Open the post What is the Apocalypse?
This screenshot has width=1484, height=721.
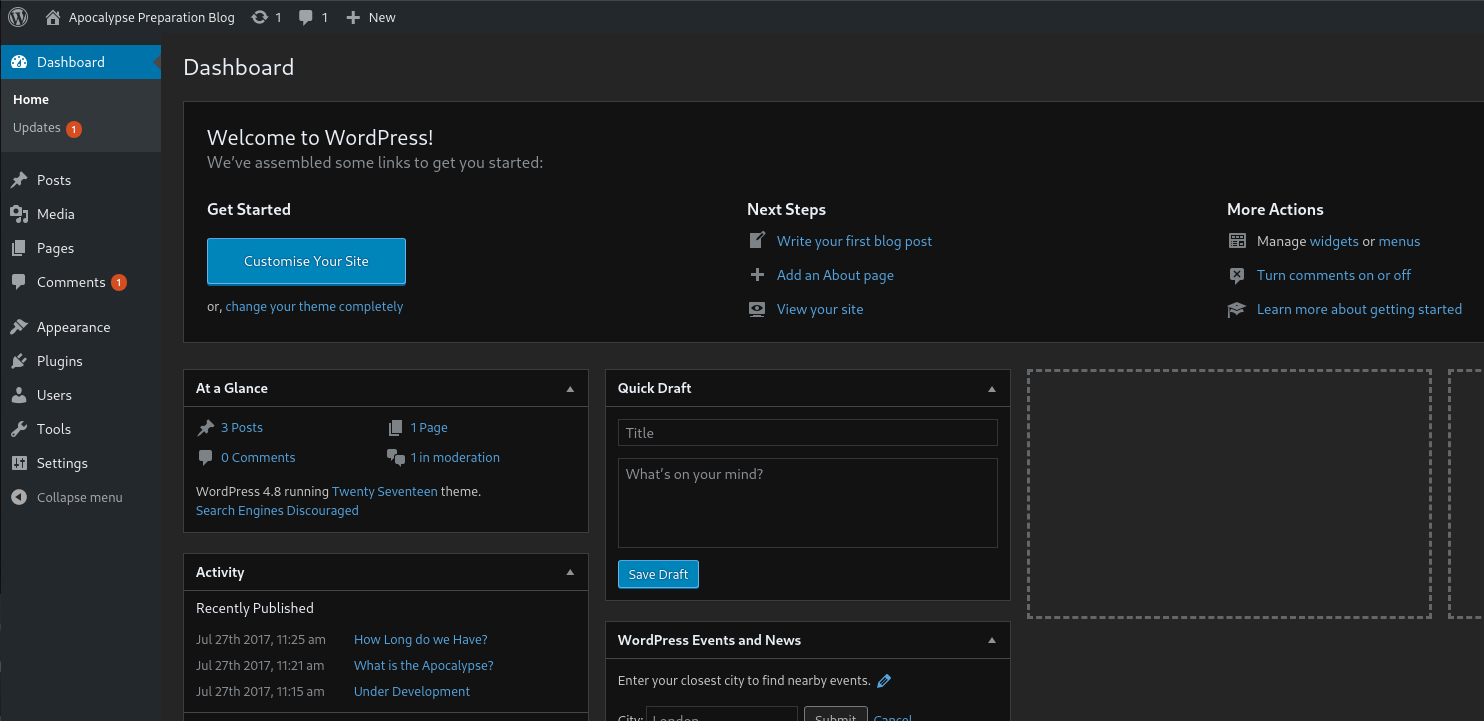[x=424, y=665]
